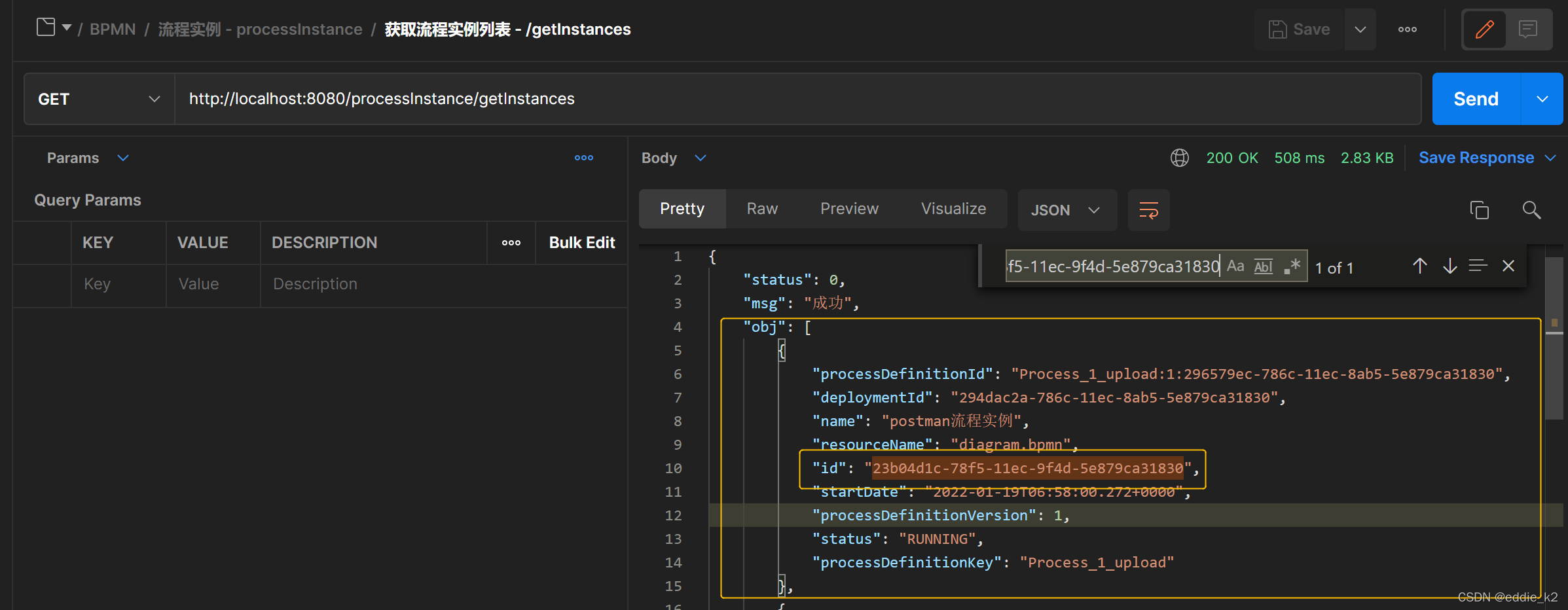Click the DESCRIPTION column header

click(324, 243)
